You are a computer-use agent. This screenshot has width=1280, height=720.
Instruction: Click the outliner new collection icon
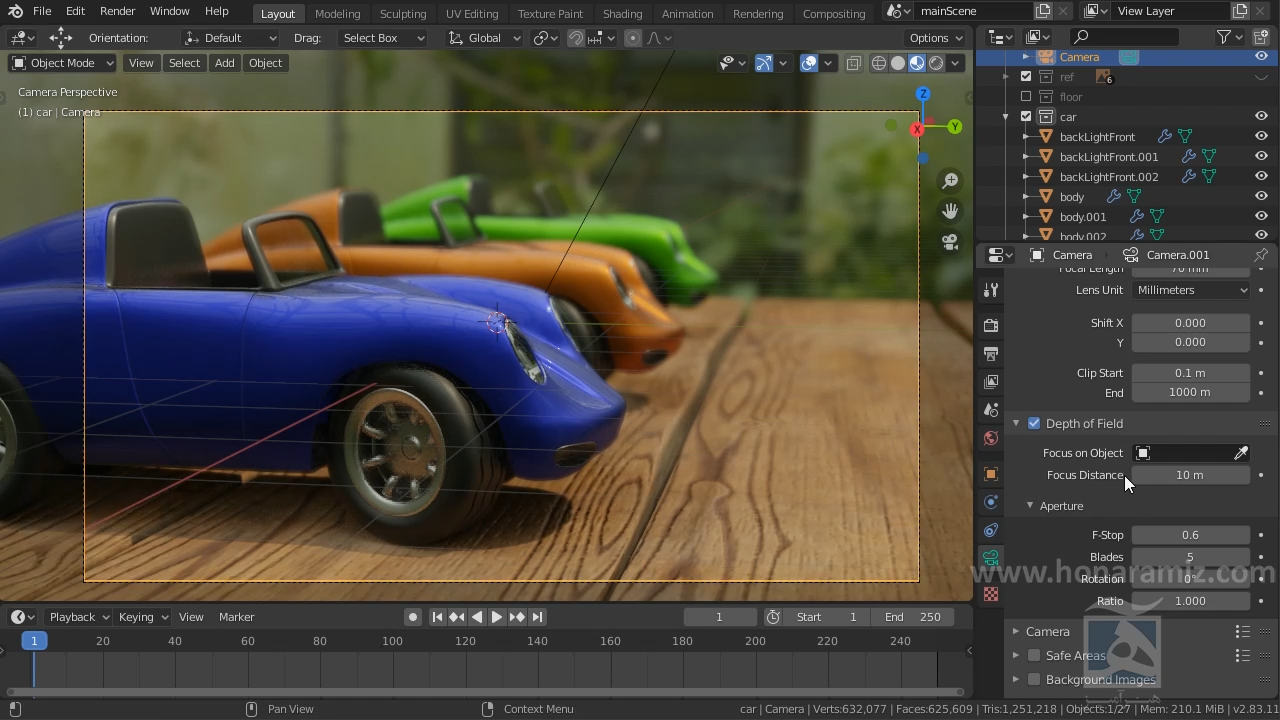click(1261, 37)
